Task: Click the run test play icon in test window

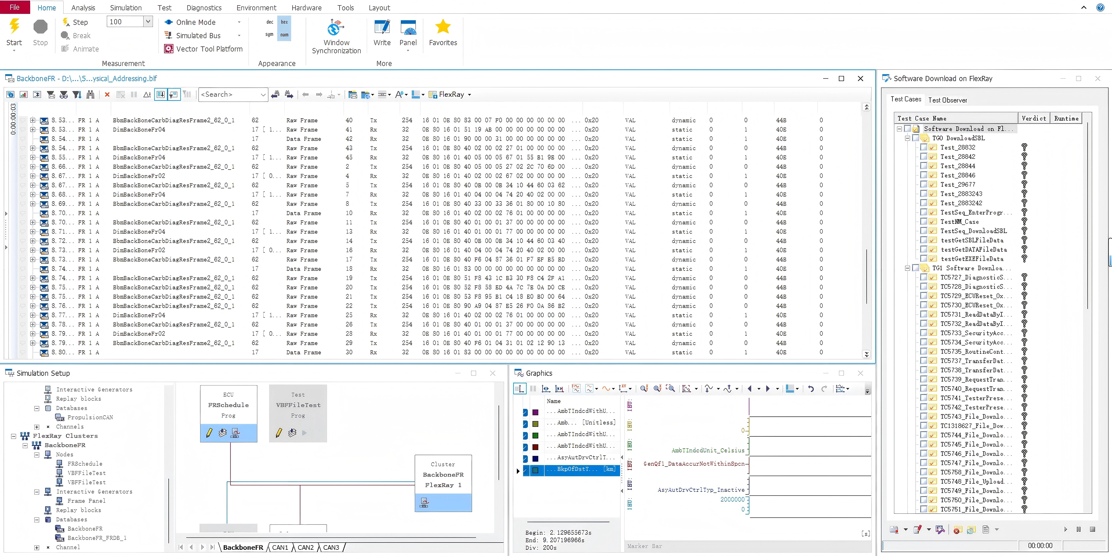Action: [x=1065, y=529]
